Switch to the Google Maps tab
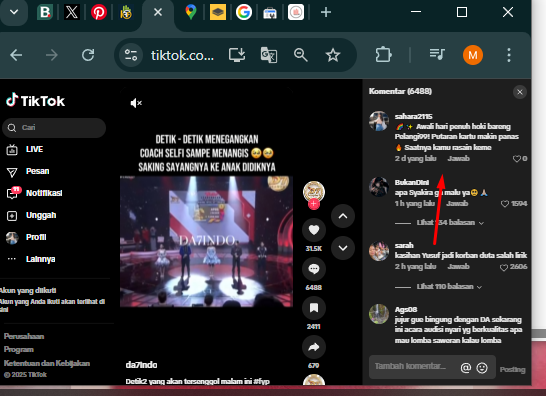This screenshot has height=396, width=546. coord(191,12)
